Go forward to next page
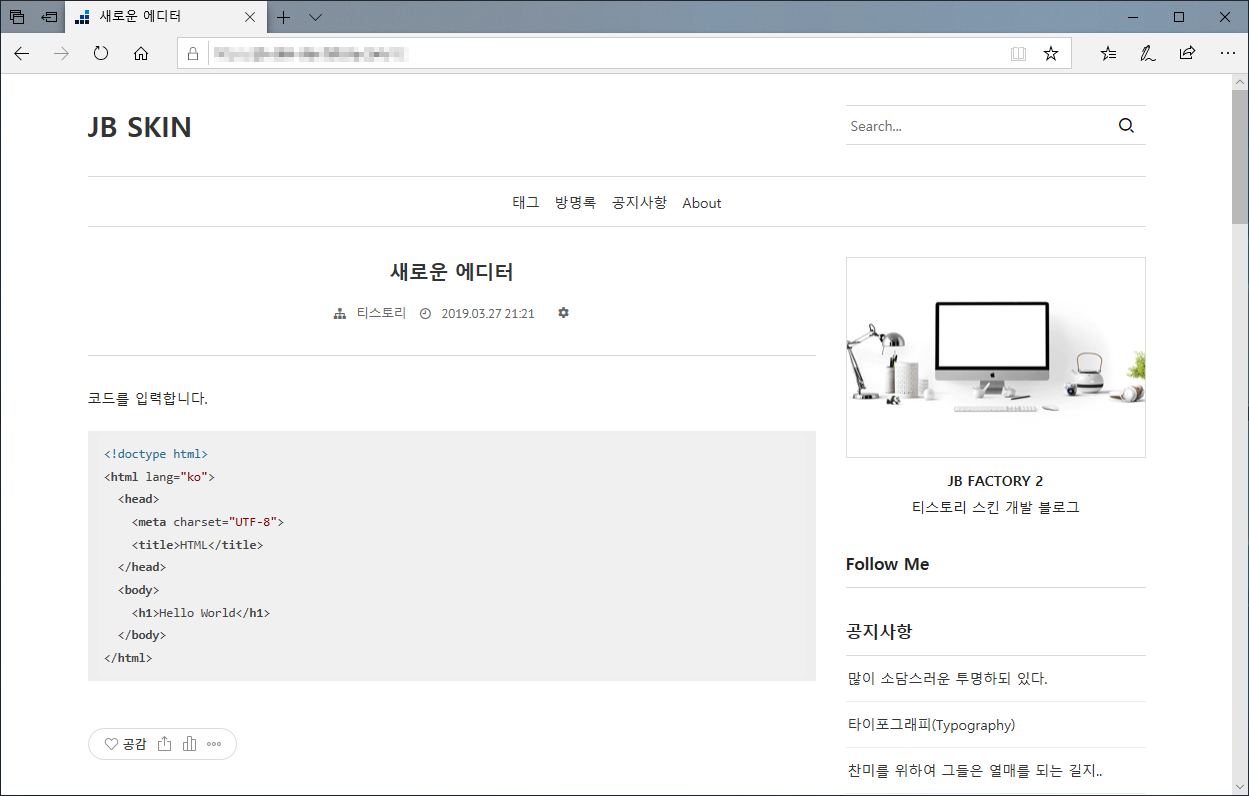 [x=61, y=54]
